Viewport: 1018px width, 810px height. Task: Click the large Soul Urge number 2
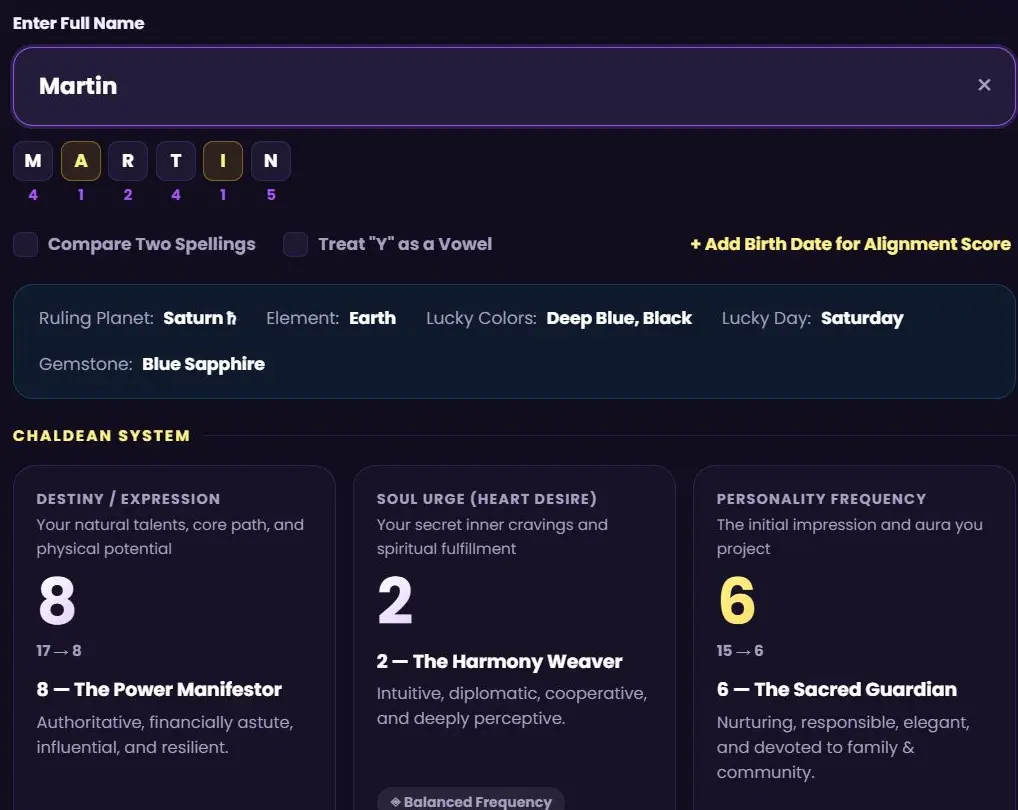395,600
